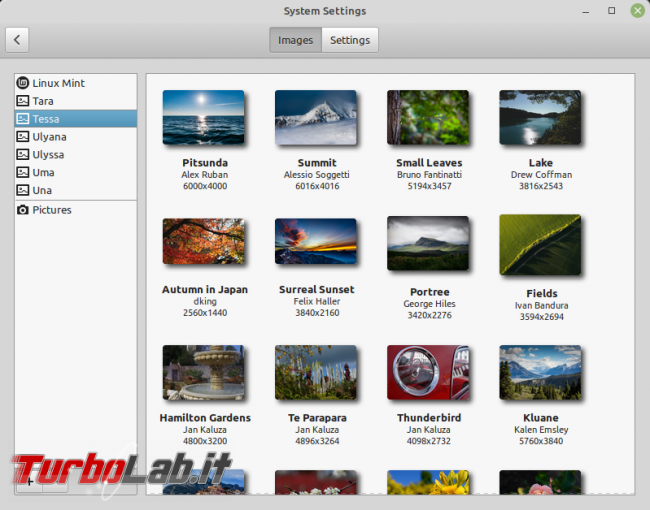
Task: Click the Te Parapara title
Action: point(317,418)
